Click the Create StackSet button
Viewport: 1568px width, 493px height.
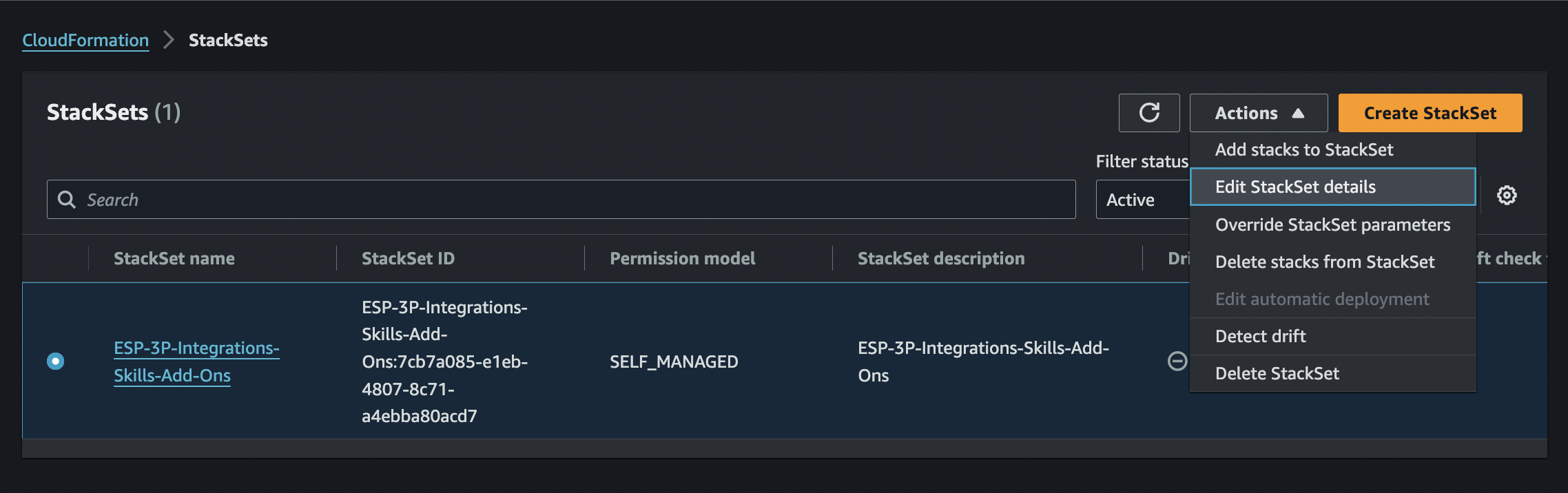1430,113
